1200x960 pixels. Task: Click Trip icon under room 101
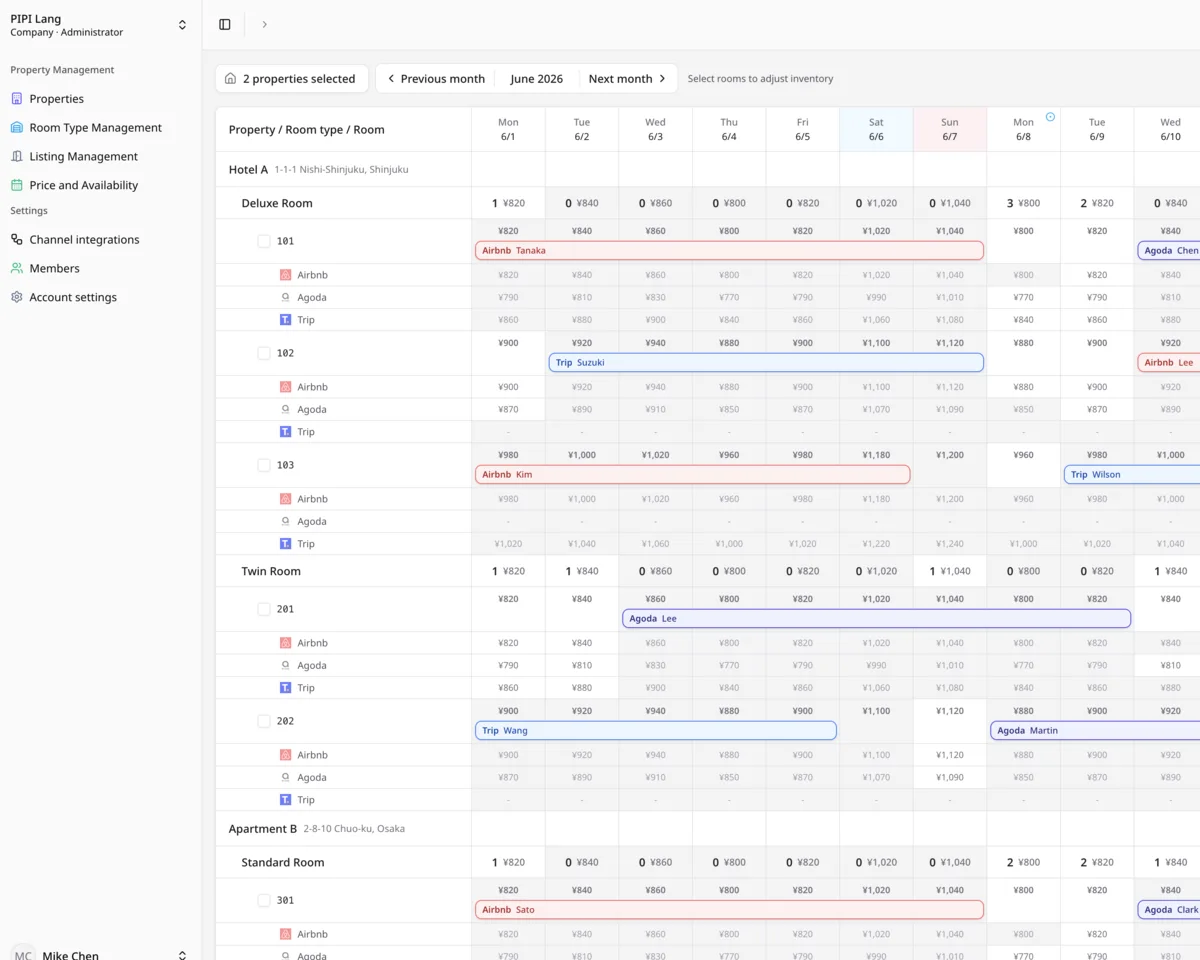pos(285,320)
